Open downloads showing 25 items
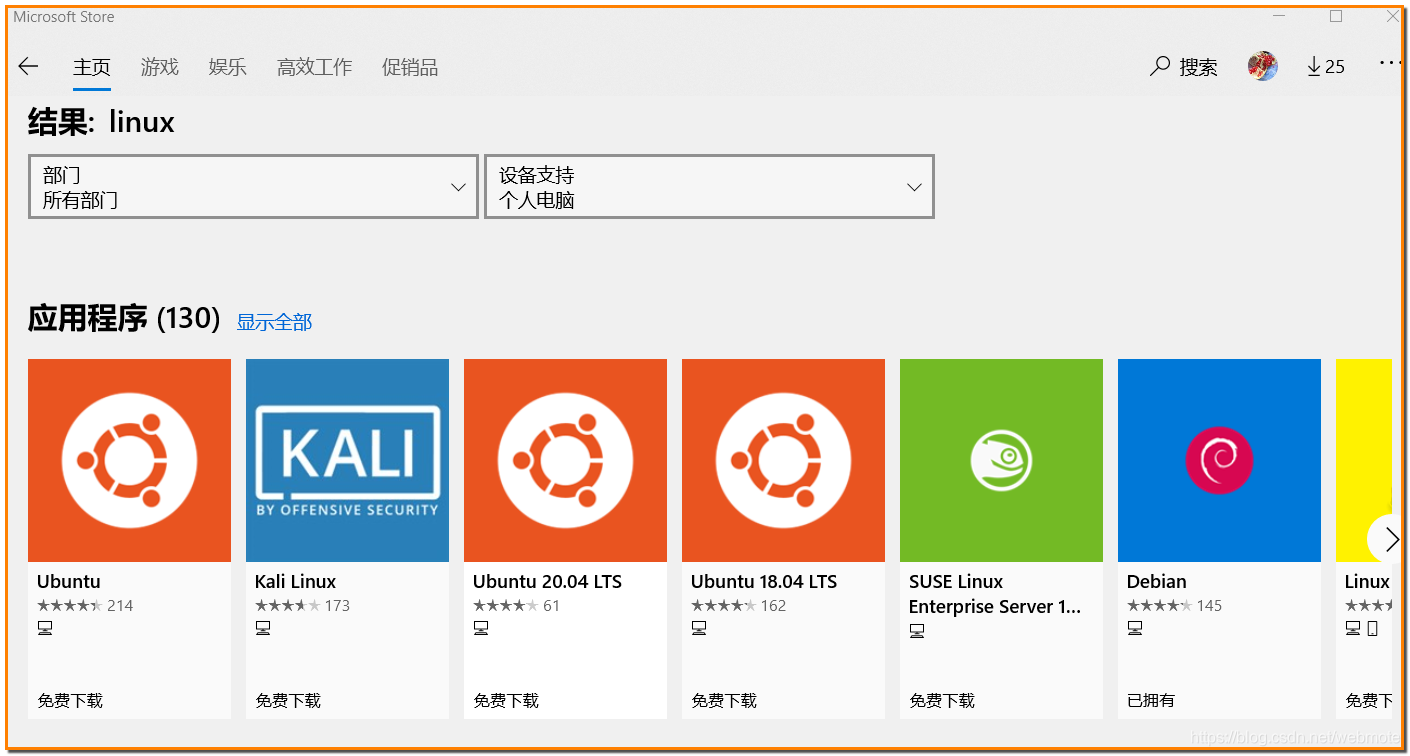Image resolution: width=1410 pixels, height=756 pixels. coord(1326,66)
